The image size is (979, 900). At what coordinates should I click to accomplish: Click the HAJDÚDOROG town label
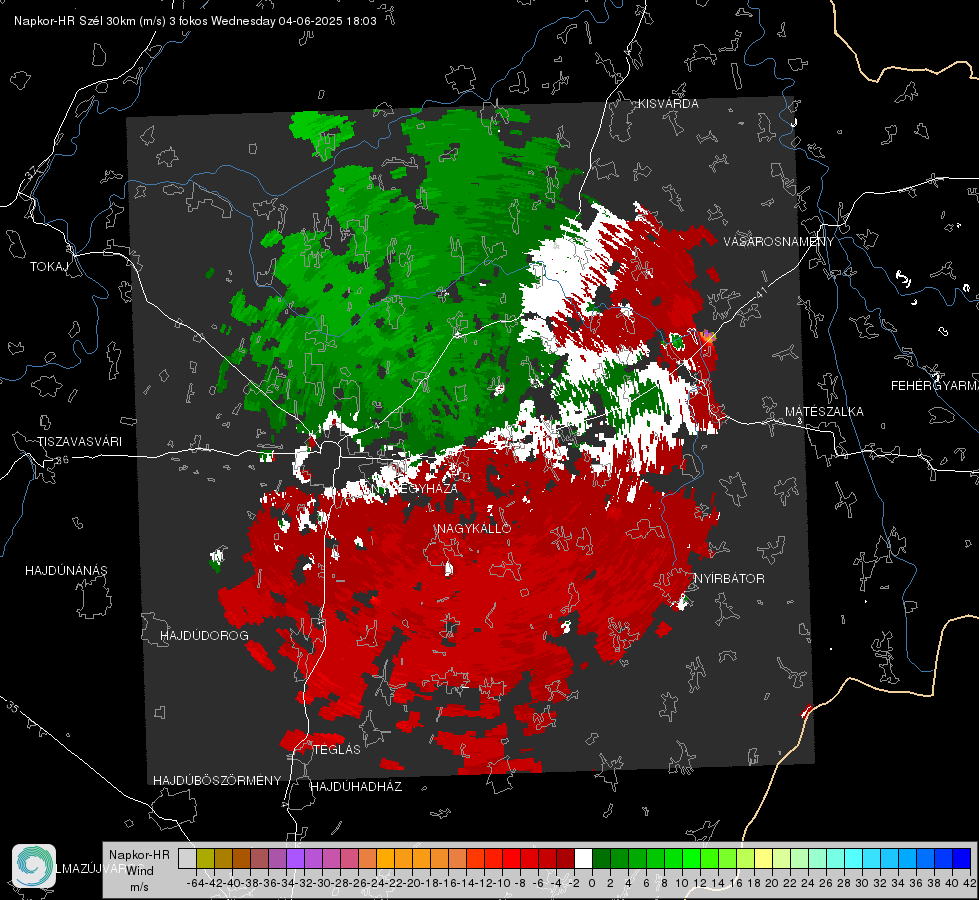pyautogui.click(x=204, y=636)
